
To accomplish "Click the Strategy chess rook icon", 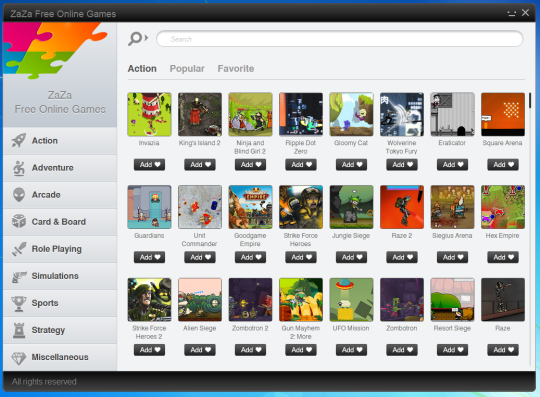I will (19, 330).
